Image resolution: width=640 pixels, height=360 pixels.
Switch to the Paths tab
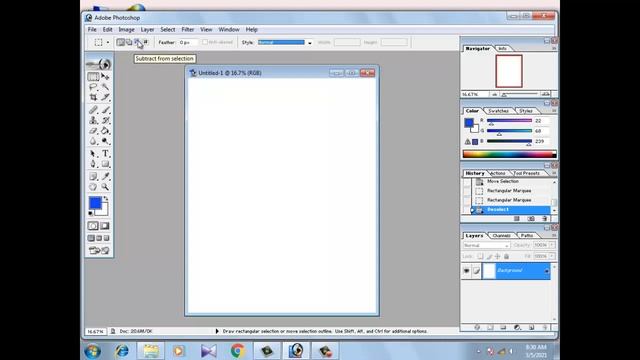[527, 236]
